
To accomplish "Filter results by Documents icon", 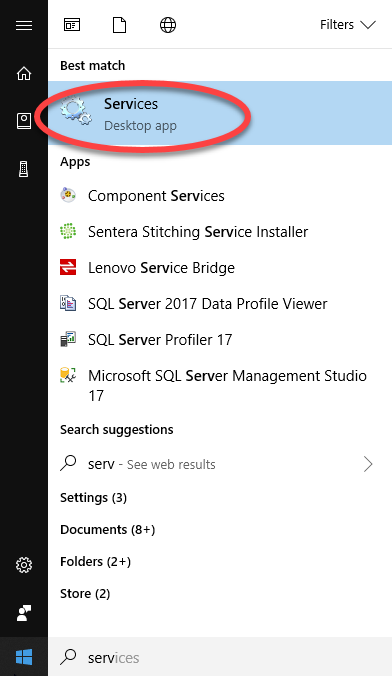I will pos(119,25).
